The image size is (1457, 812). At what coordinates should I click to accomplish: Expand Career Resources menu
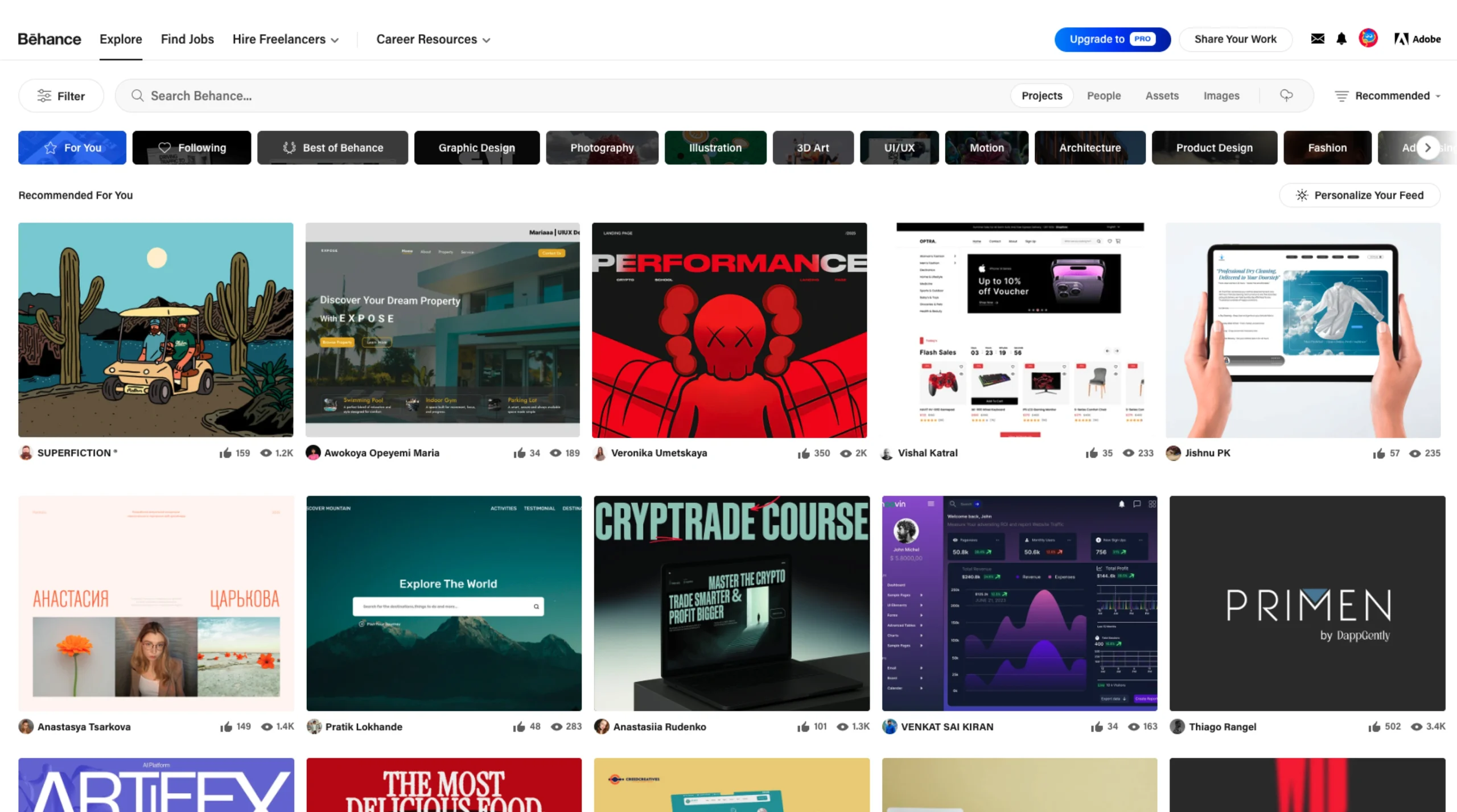click(433, 39)
